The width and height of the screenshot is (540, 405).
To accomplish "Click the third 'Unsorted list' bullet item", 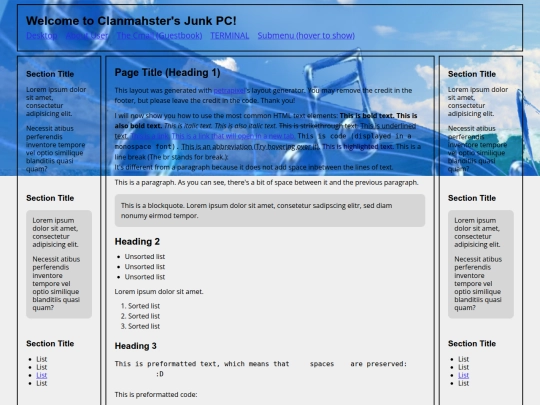I will pyautogui.click(x=145, y=277).
